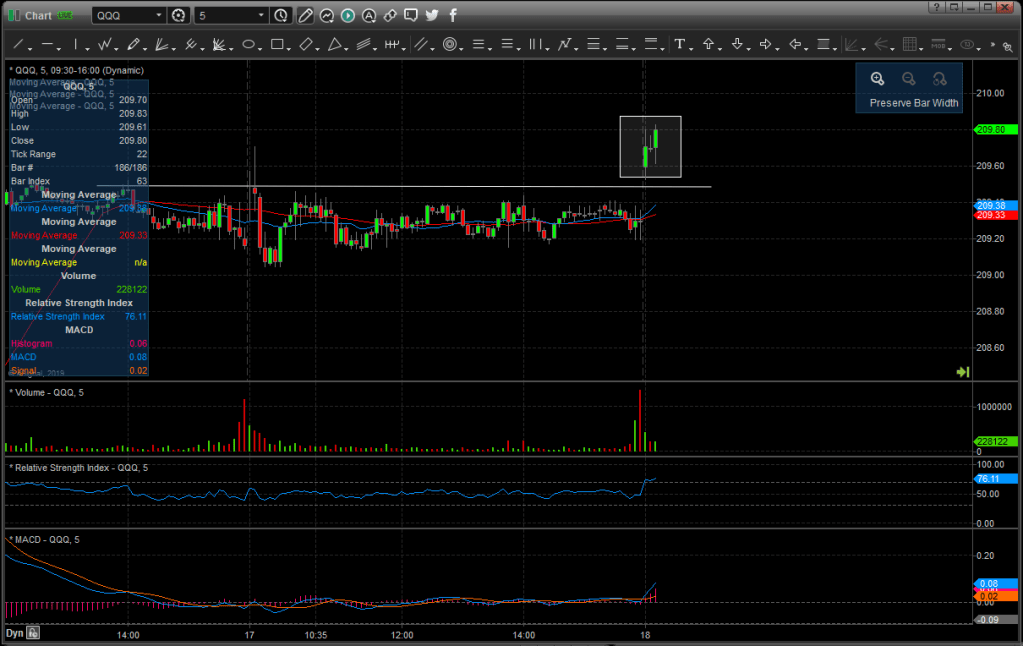This screenshot has width=1023, height=646.
Task: Click the green scroll-to-latest arrow icon
Action: 962,371
